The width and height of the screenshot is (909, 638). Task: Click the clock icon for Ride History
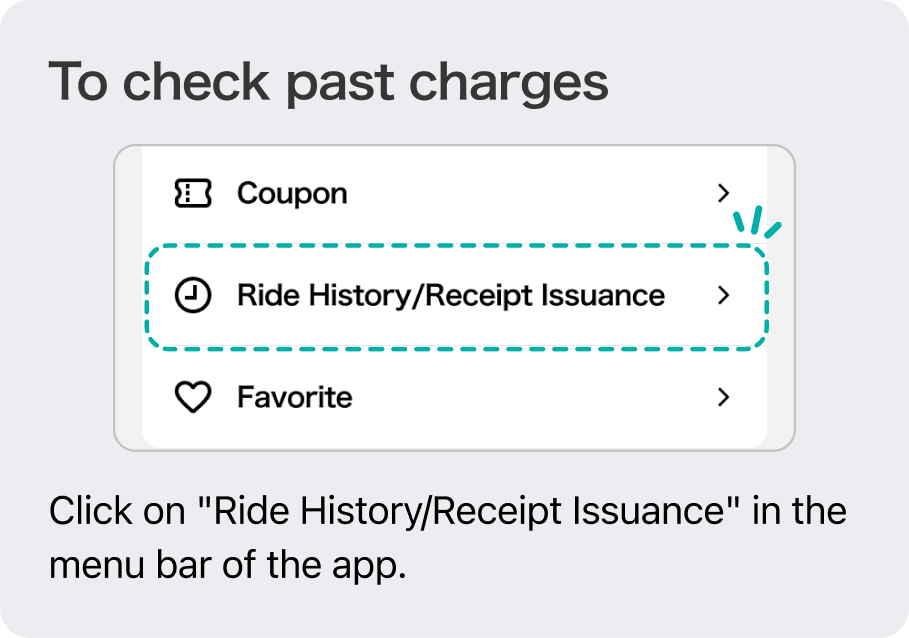tap(192, 296)
